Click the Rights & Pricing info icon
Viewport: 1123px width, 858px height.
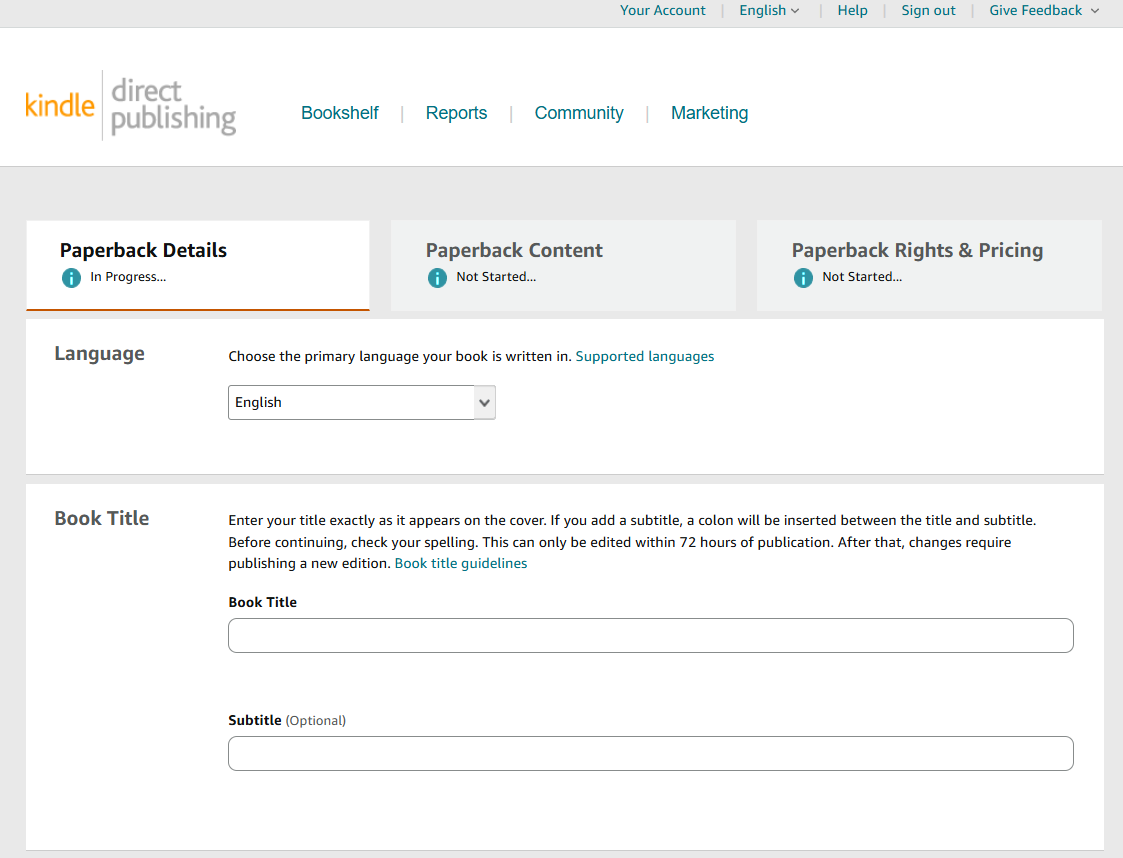(x=804, y=277)
